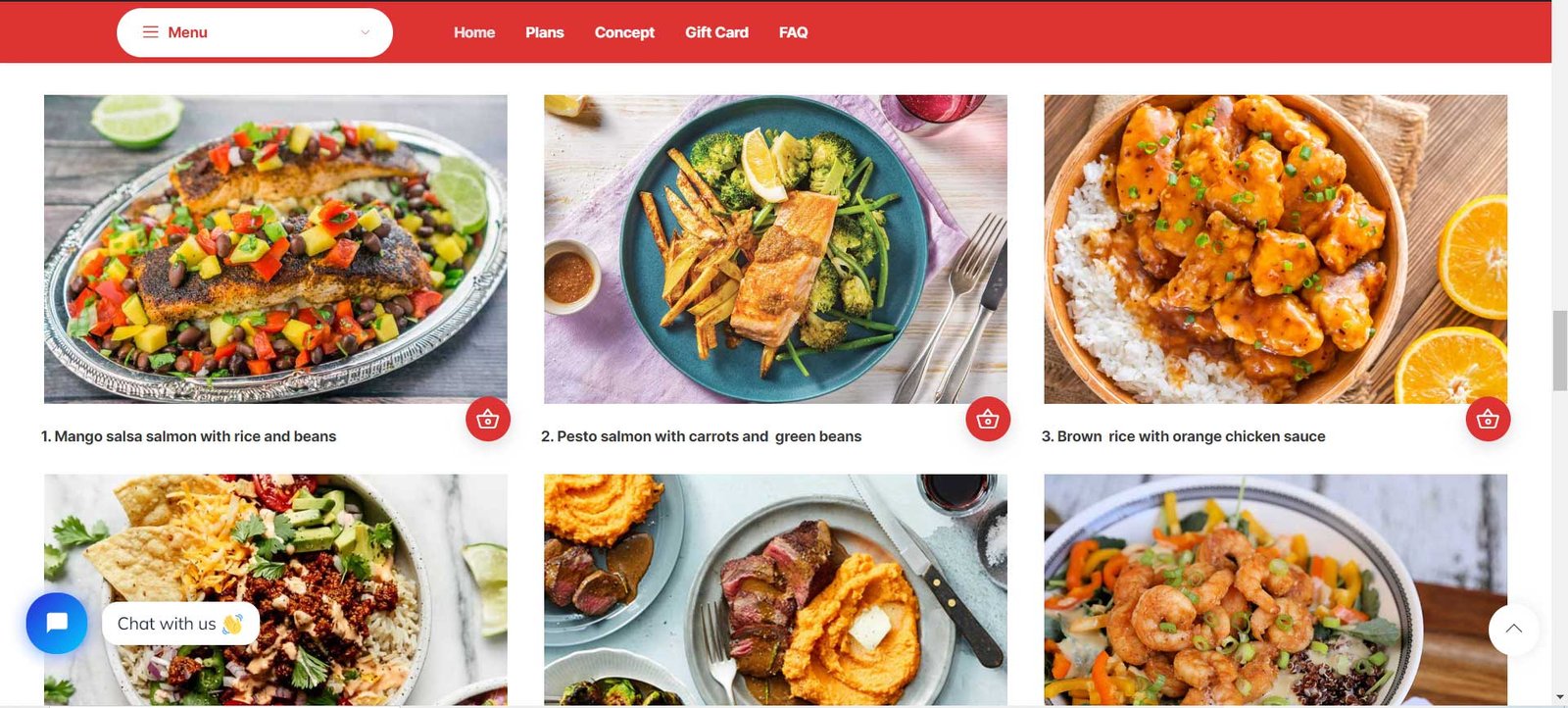Open Mango salsa salmon photo
Screen dimensions: 1568x708
275,249
